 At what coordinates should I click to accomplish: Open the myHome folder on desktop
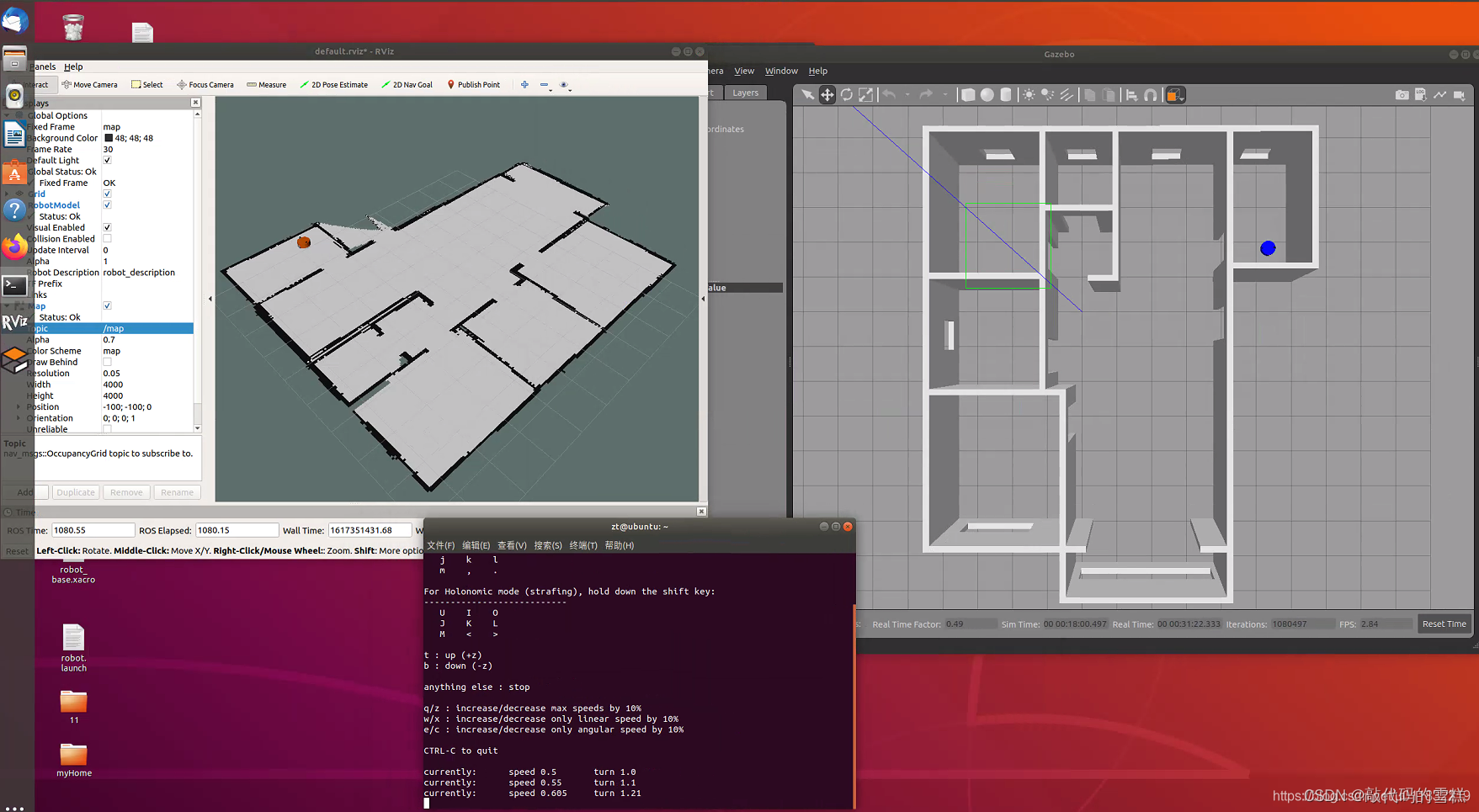pos(74,760)
